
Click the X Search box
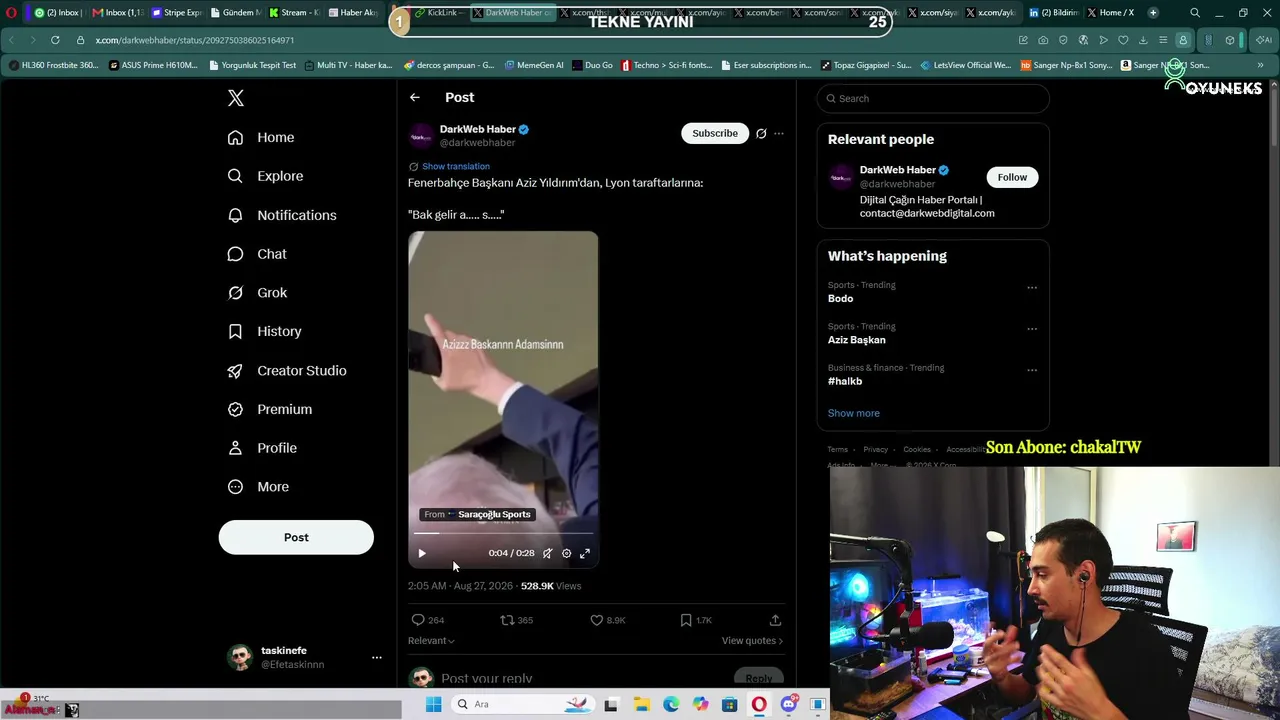pos(933,98)
